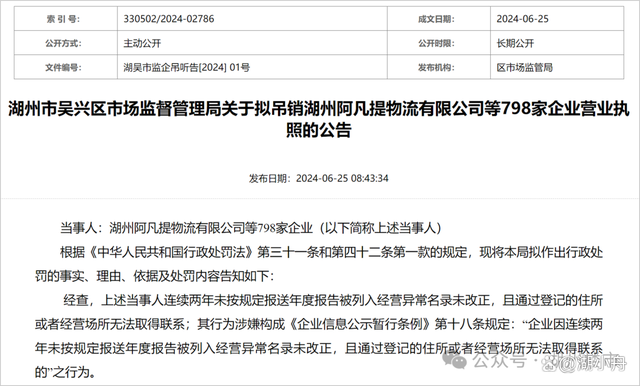The height and width of the screenshot is (386, 640).
Task: Click the issuing agency 区市场监管局
Action: click(x=524, y=67)
